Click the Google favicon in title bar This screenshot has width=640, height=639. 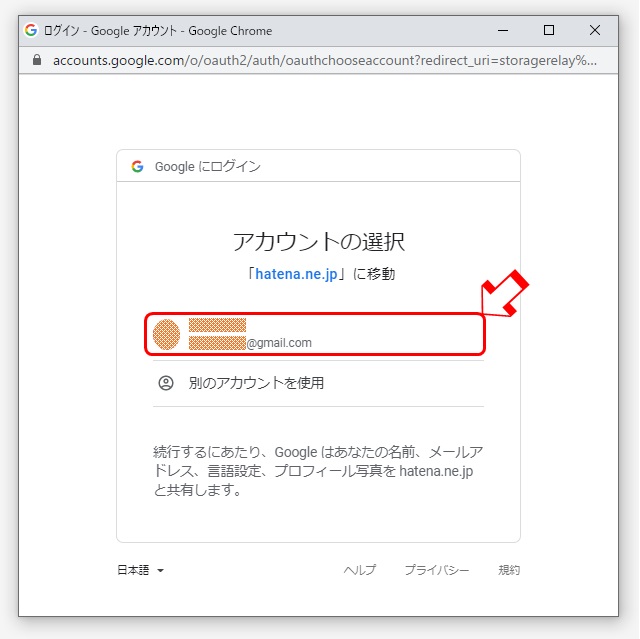[31, 30]
